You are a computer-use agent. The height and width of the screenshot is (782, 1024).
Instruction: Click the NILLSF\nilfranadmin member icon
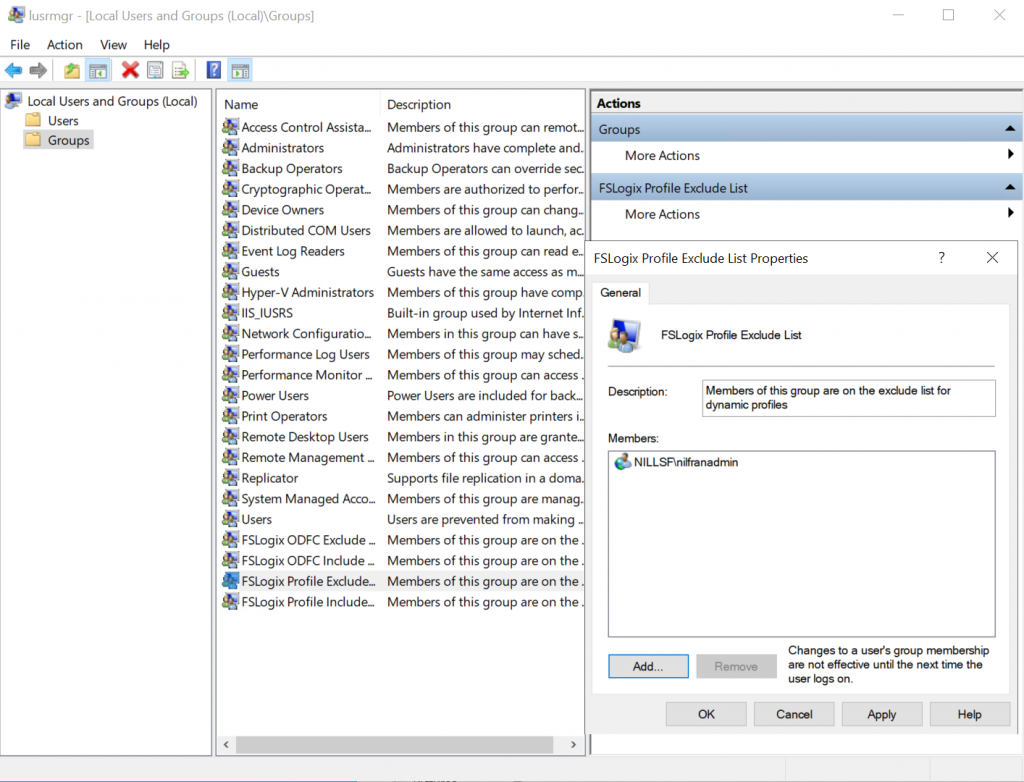622,463
